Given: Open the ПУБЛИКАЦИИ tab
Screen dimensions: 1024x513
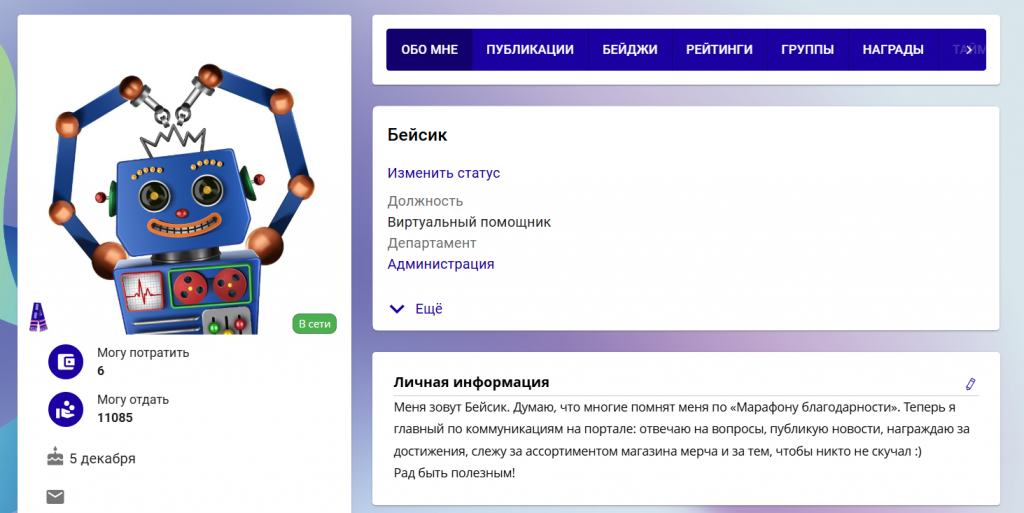Looking at the screenshot, I should (529, 50).
